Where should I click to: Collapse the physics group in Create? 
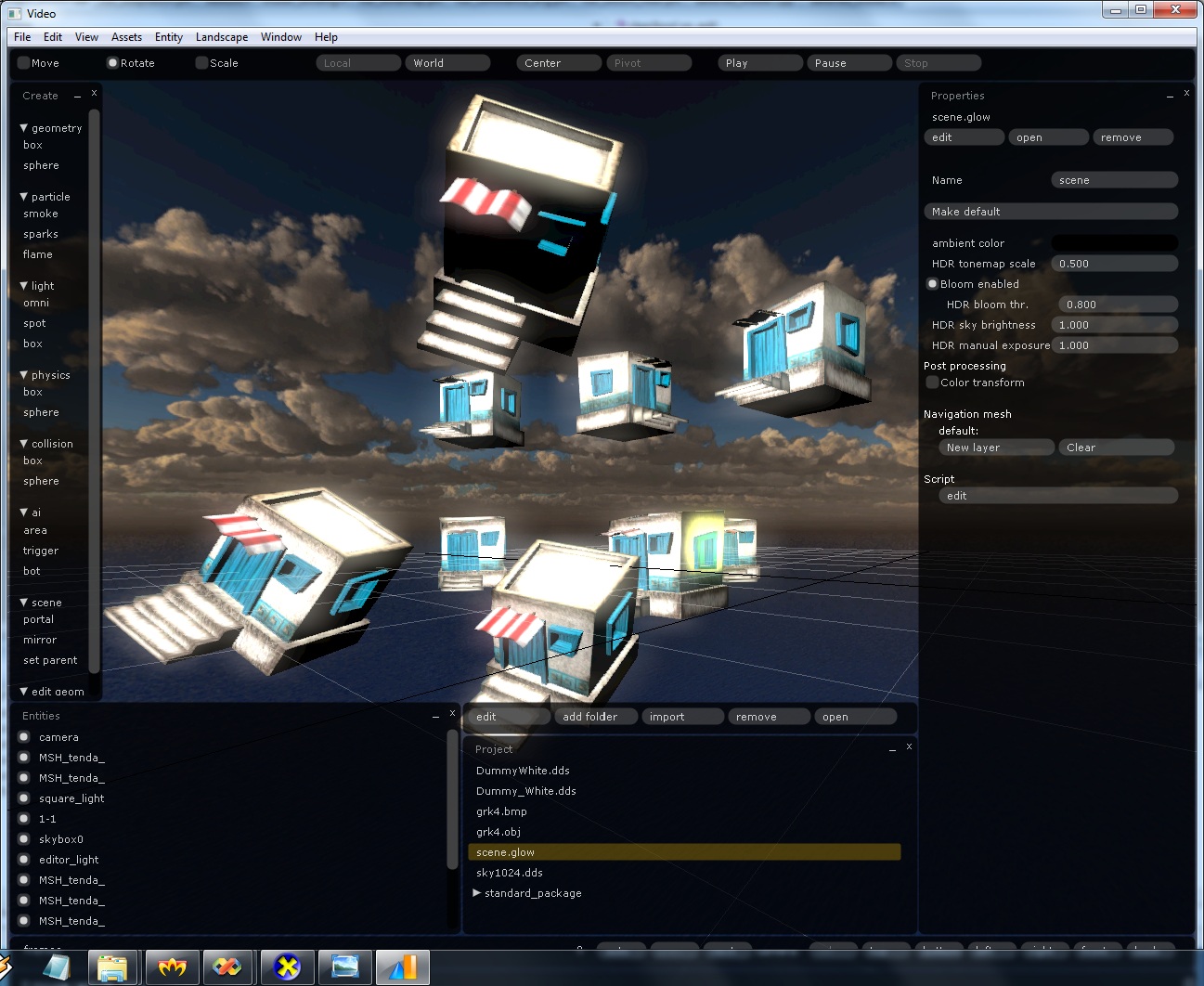pos(23,375)
